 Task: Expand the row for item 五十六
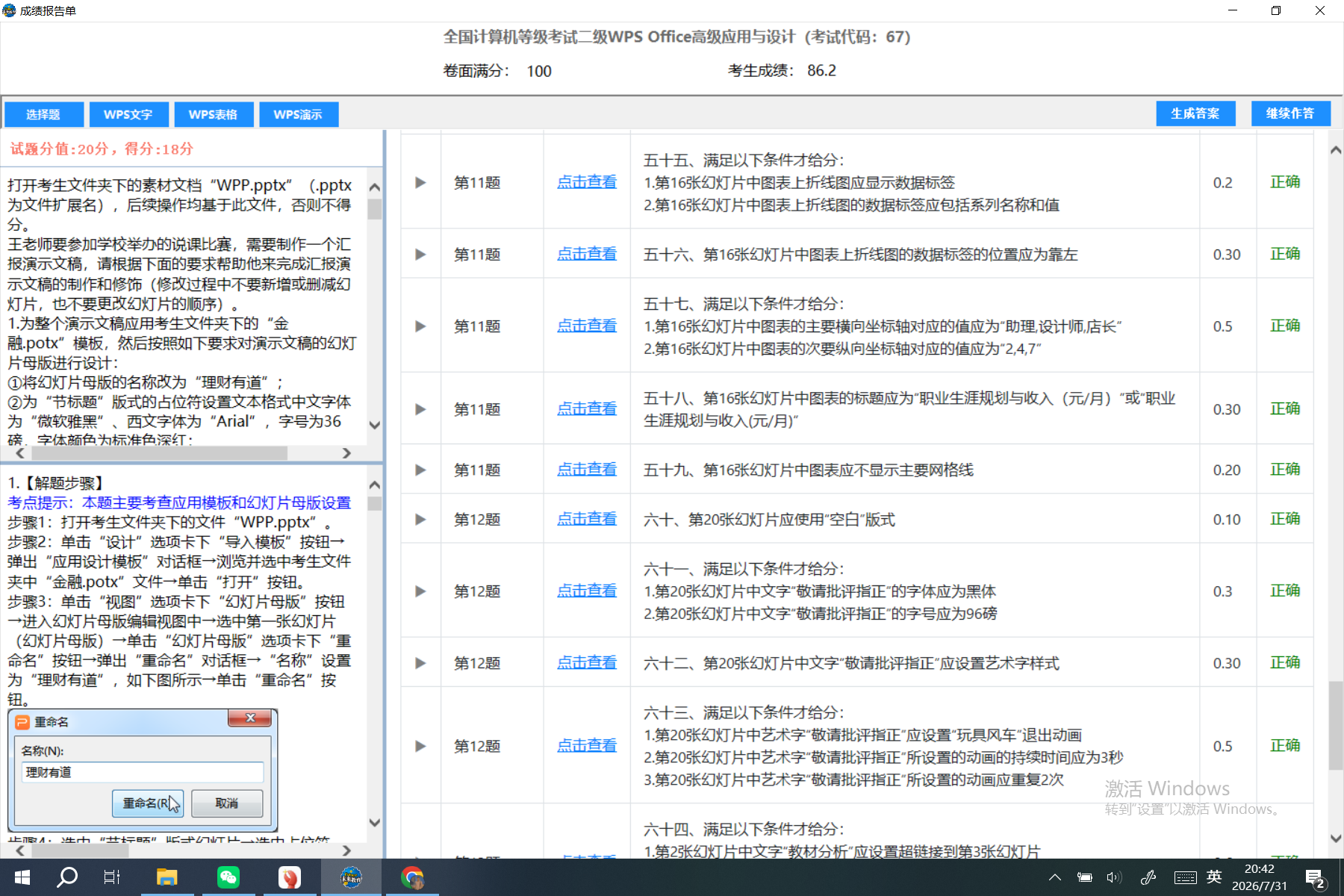coord(420,254)
